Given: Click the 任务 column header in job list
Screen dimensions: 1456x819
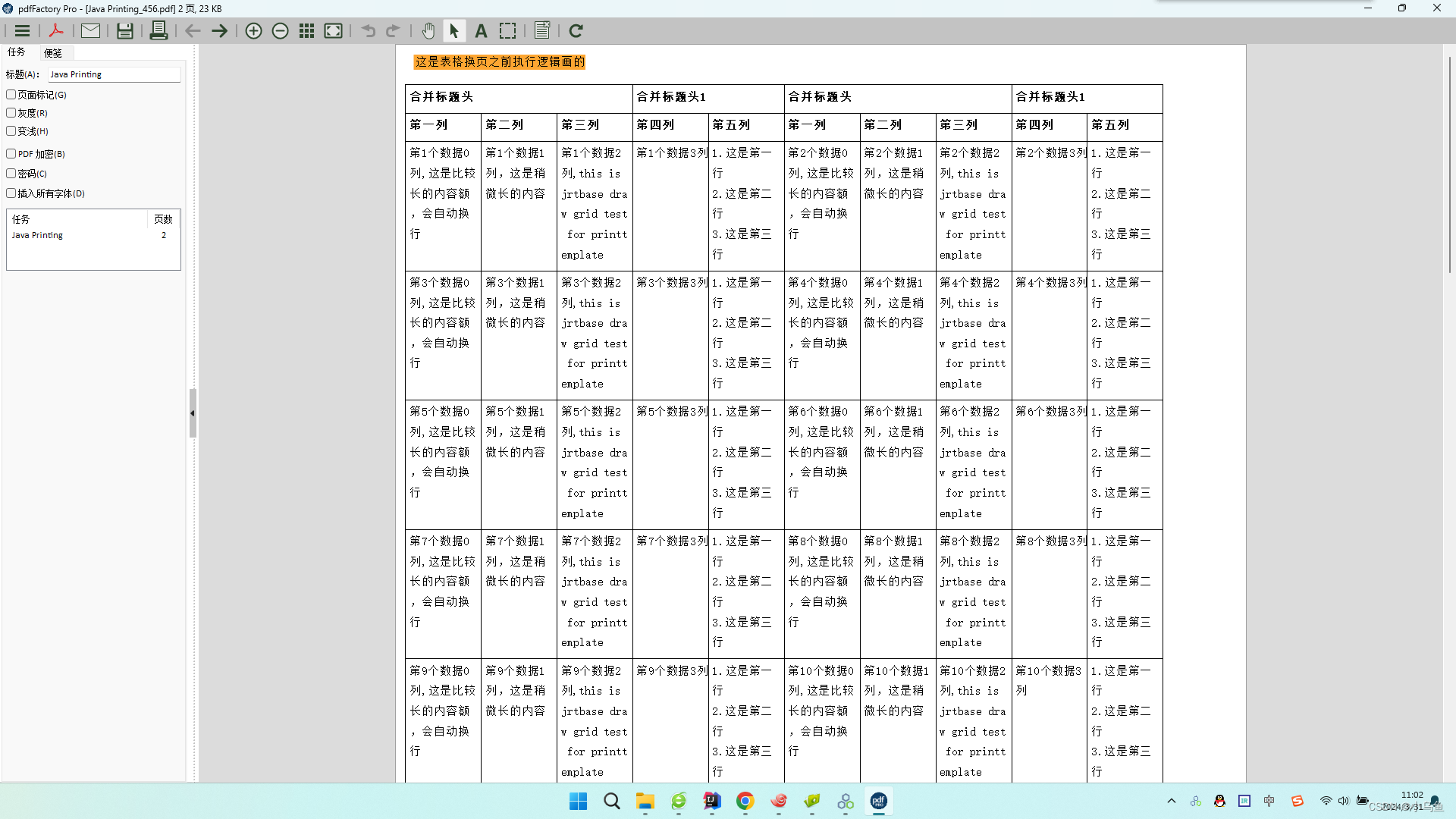Looking at the screenshot, I should 77,219.
